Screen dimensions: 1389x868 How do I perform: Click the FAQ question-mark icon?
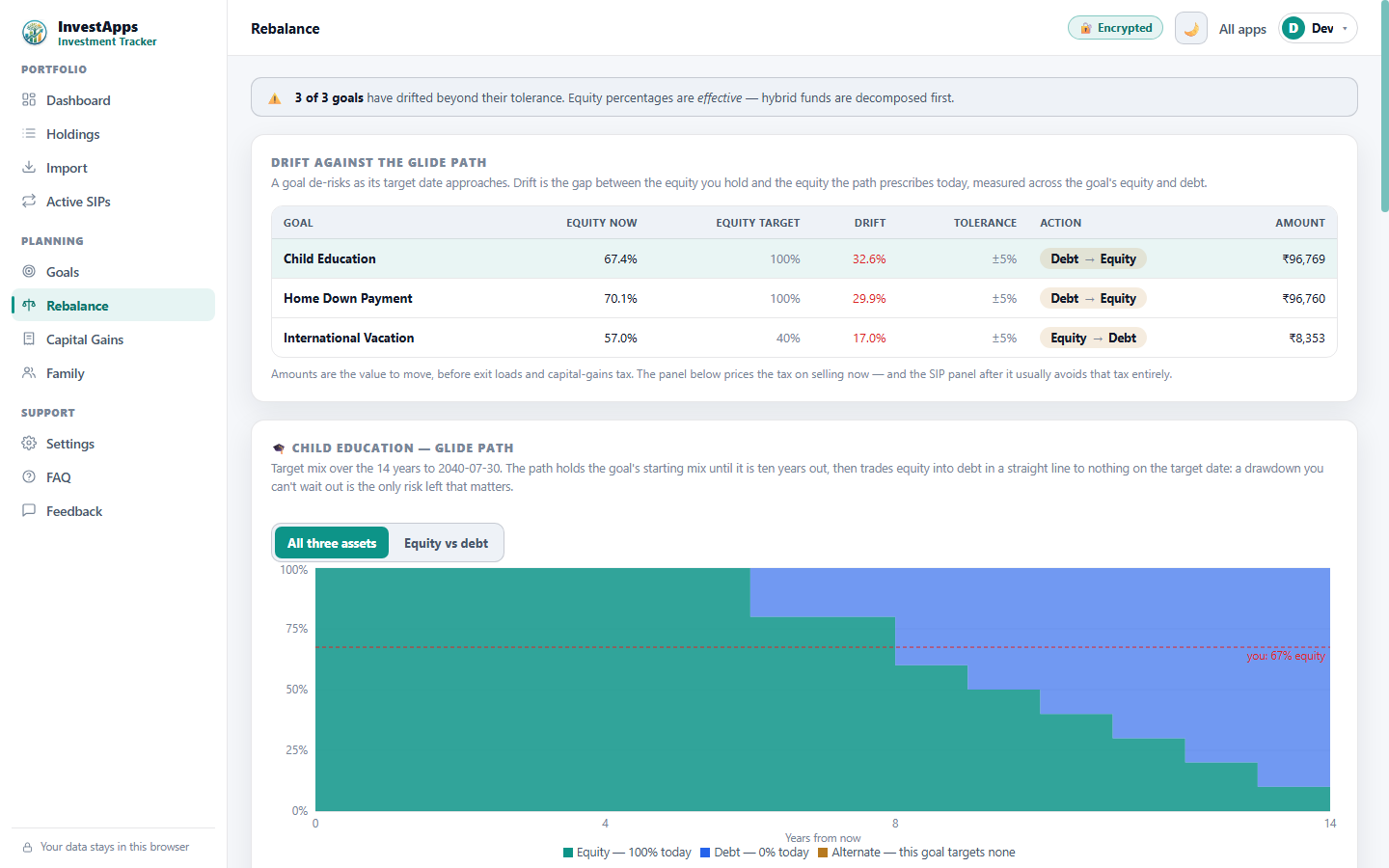coord(29,476)
